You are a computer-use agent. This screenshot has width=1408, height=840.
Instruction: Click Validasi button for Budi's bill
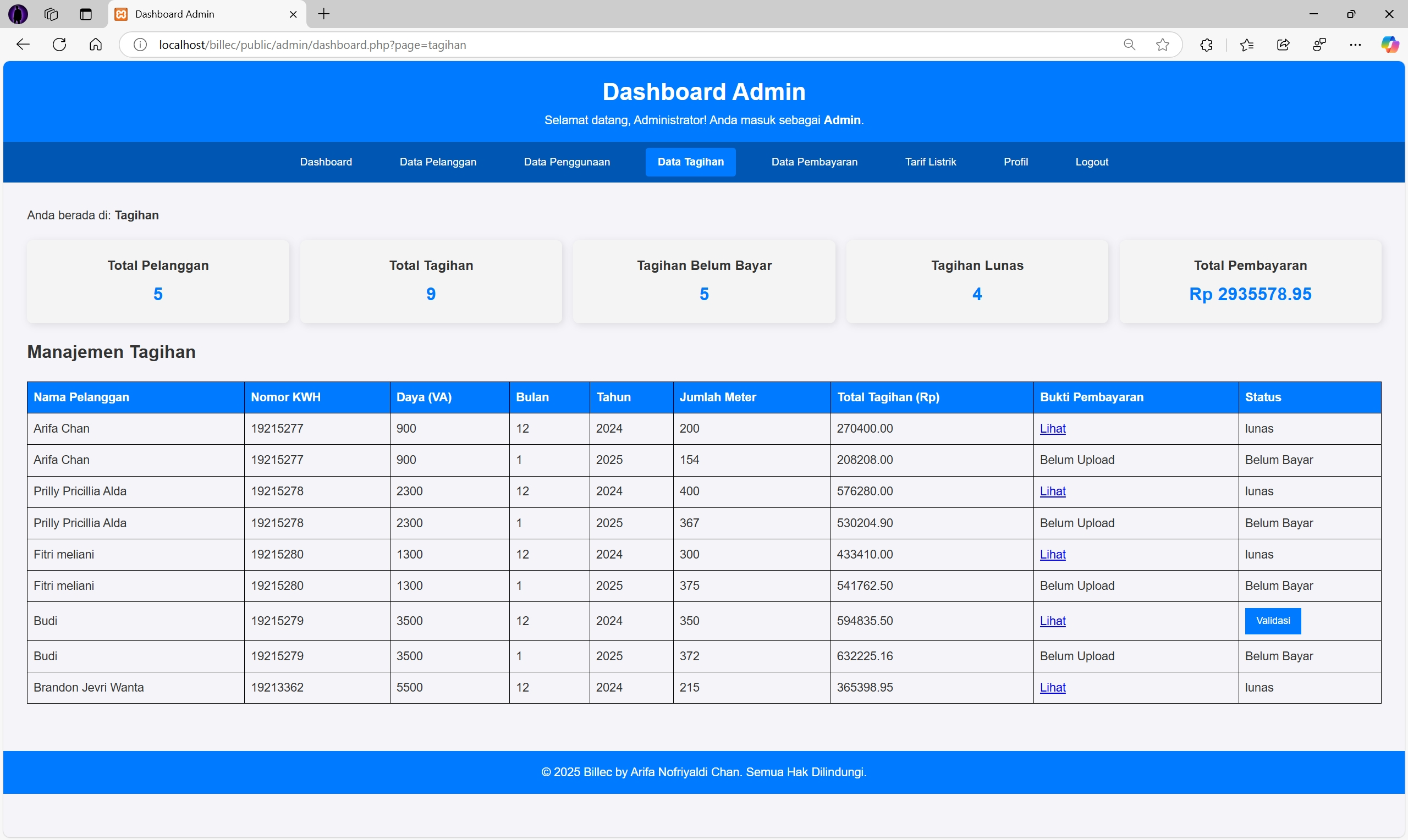(1273, 621)
